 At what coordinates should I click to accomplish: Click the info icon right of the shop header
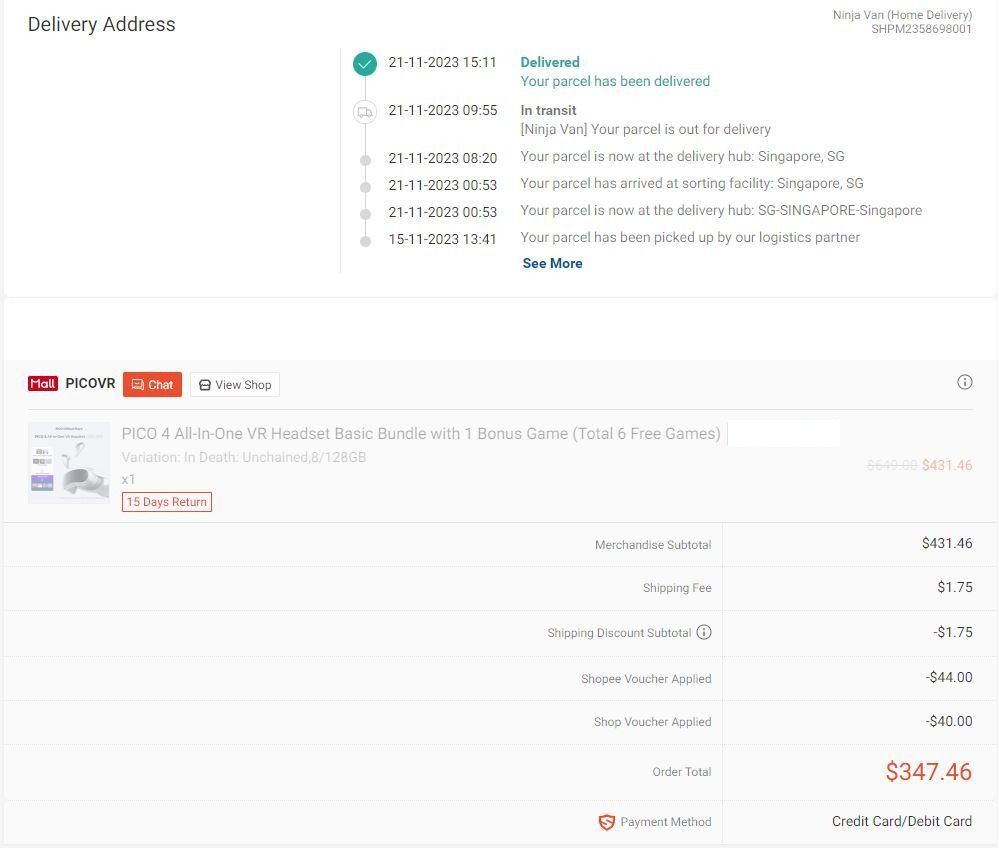(965, 382)
